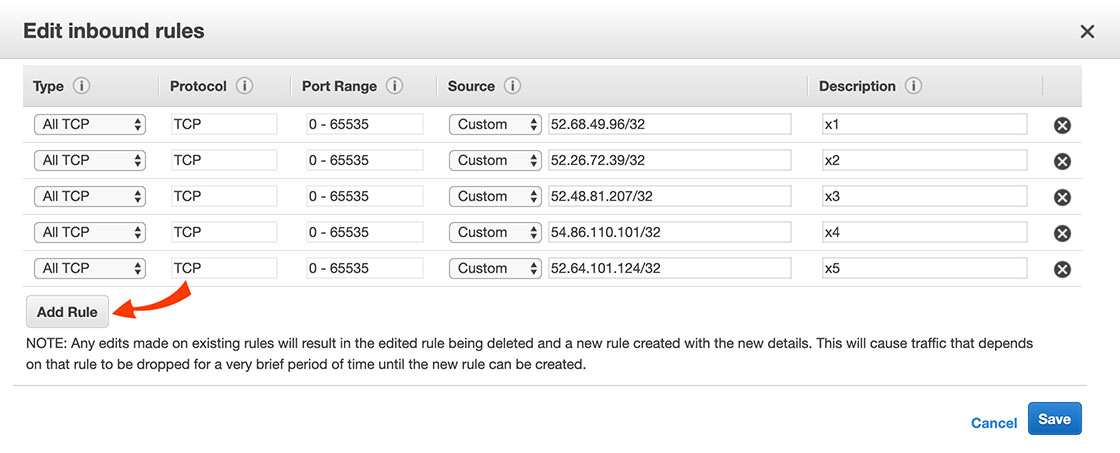This screenshot has width=1120, height=453.
Task: Click the Port Range column header
Action: pos(339,86)
